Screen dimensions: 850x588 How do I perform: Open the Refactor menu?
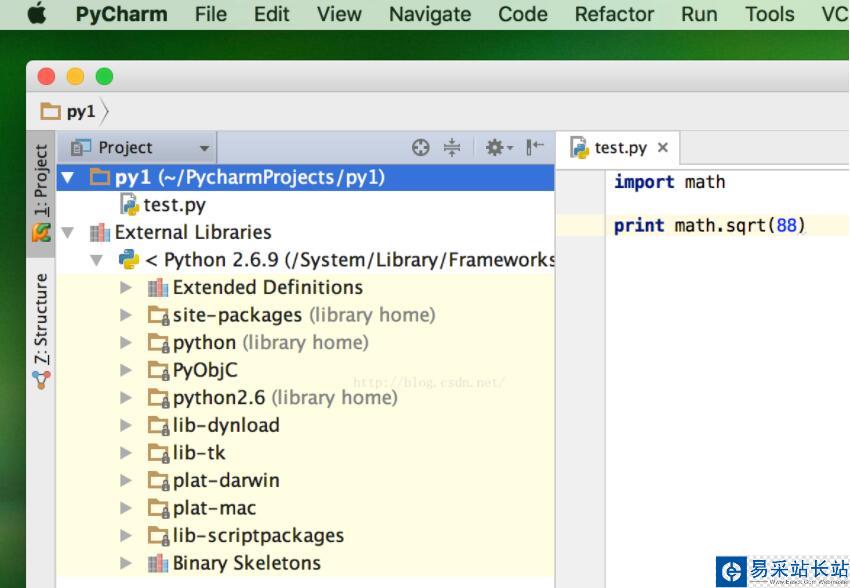[x=614, y=14]
